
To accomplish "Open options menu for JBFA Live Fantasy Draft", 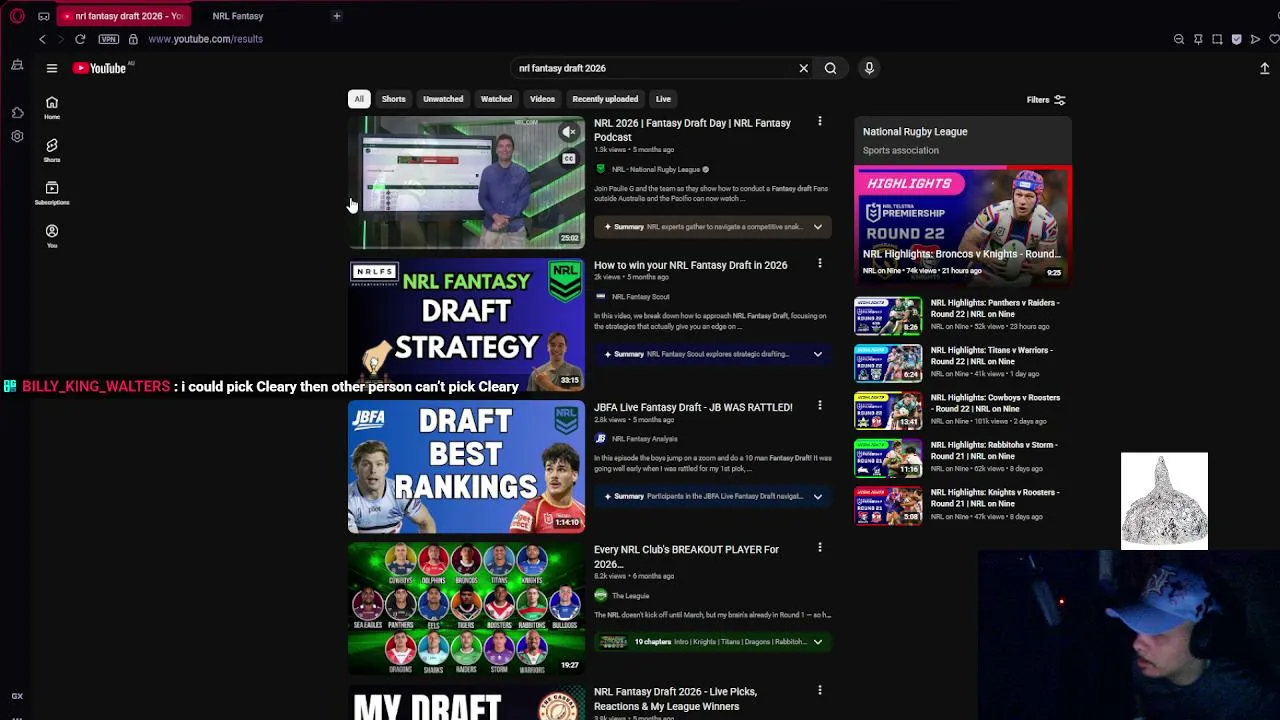I will (820, 406).
